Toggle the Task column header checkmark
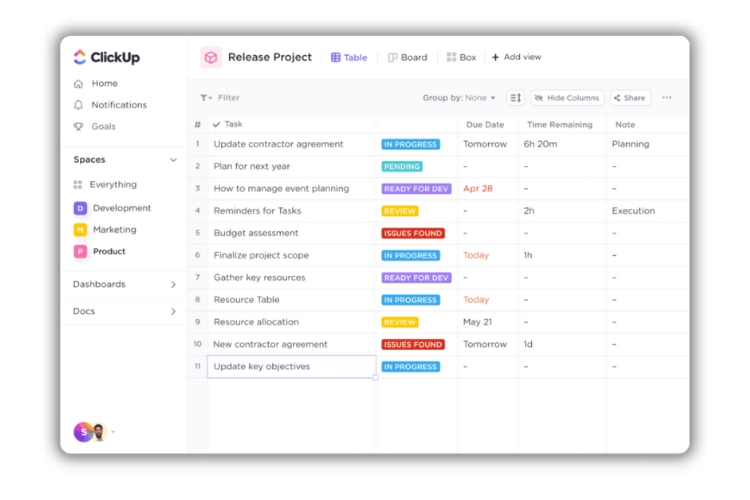 coord(217,125)
